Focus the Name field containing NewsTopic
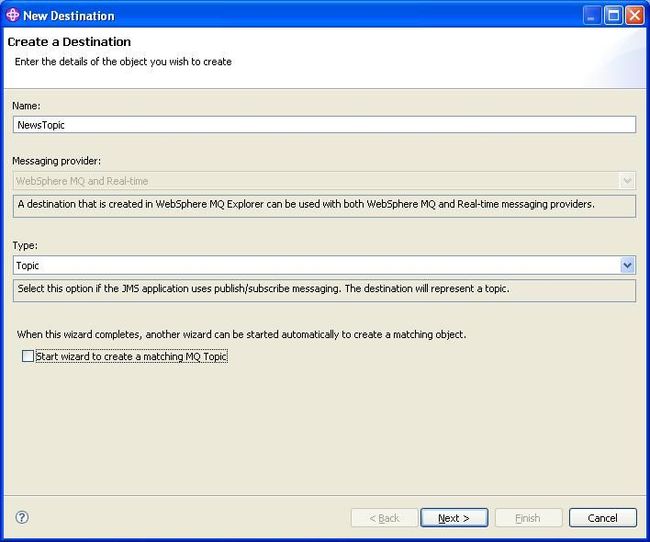The width and height of the screenshot is (650, 542). pyautogui.click(x=324, y=125)
